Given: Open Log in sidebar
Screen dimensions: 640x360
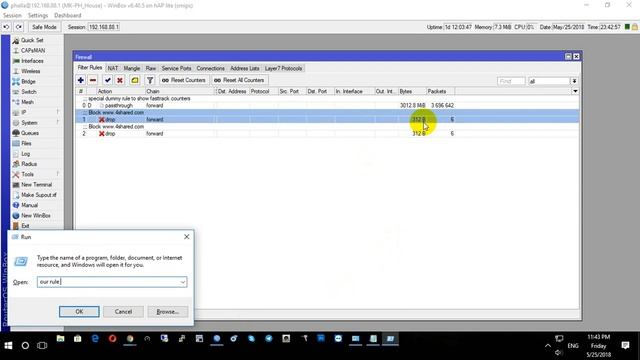Looking at the screenshot, I should tap(25, 154).
